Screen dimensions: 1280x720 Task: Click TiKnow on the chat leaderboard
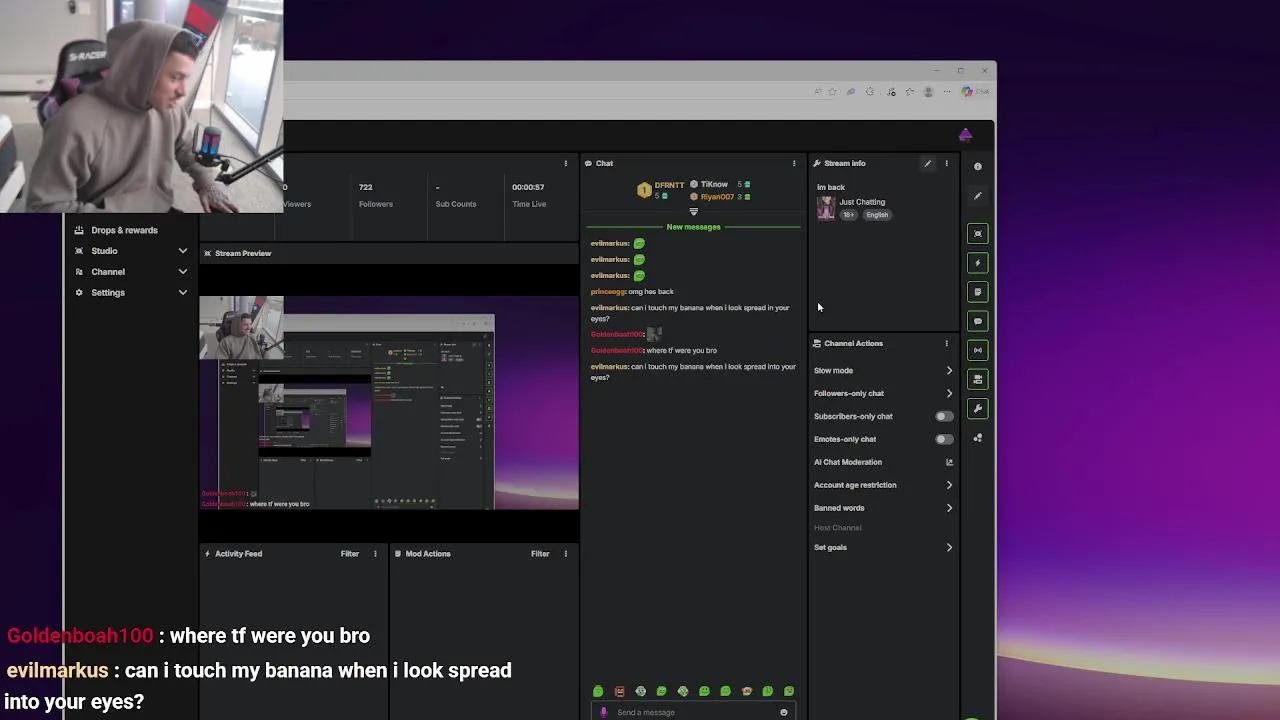(714, 185)
